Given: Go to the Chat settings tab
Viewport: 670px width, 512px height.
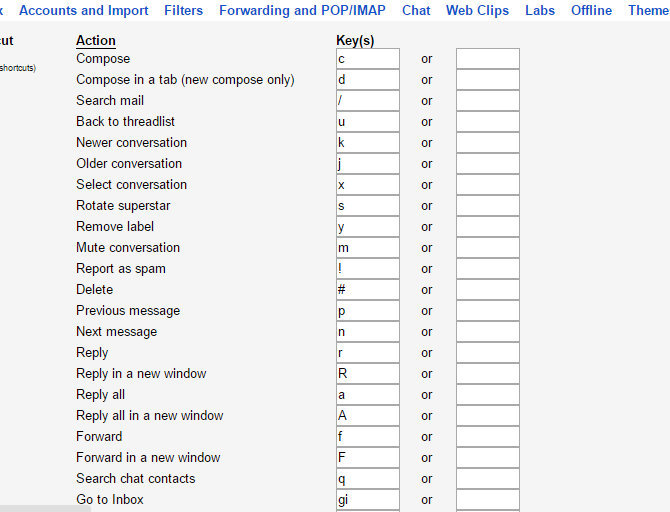Looking at the screenshot, I should [416, 11].
